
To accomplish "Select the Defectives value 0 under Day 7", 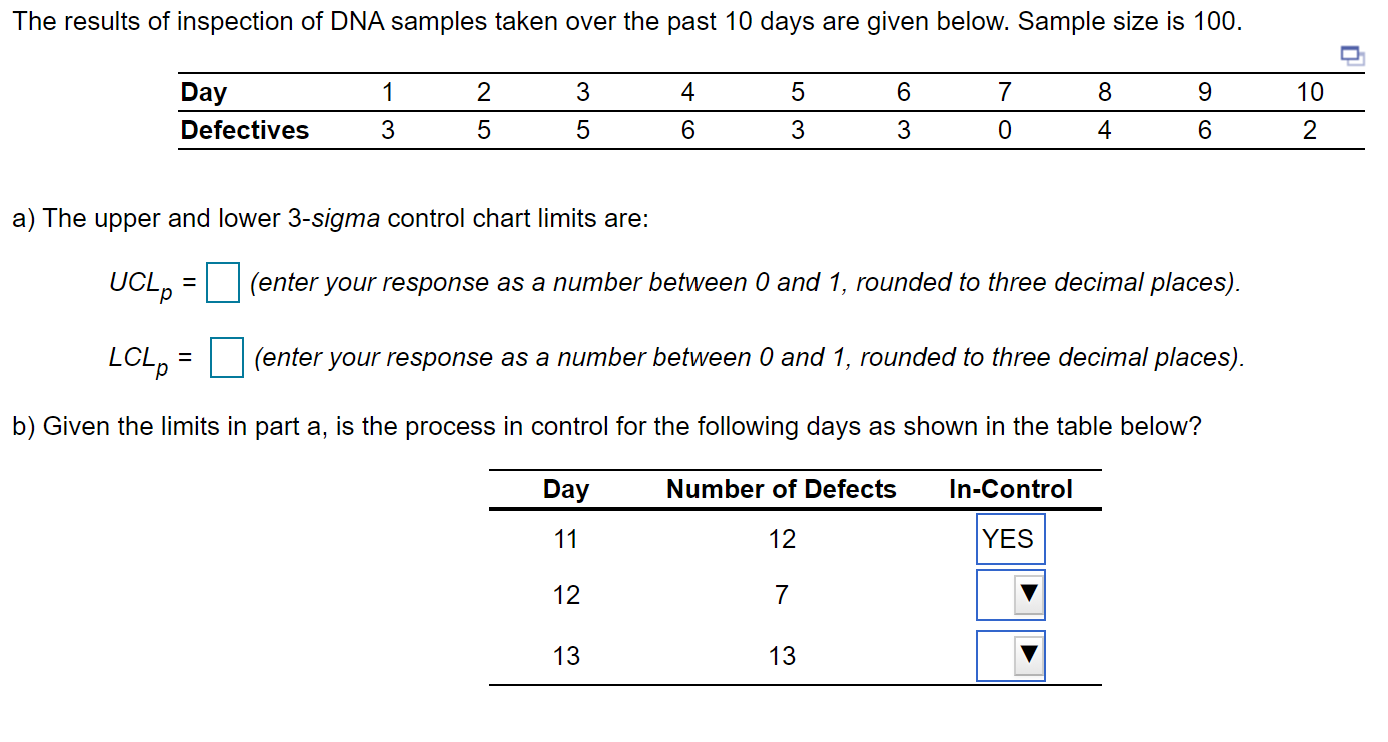I will (x=1004, y=130).
